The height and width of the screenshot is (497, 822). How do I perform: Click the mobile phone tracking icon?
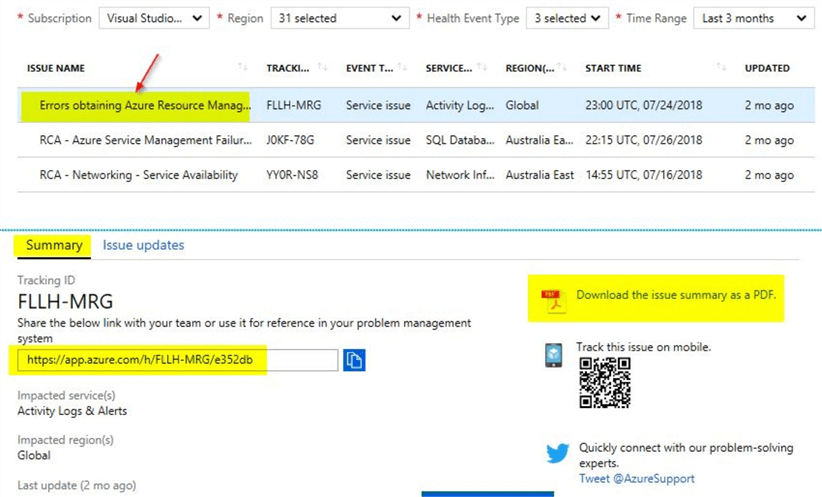(x=553, y=355)
